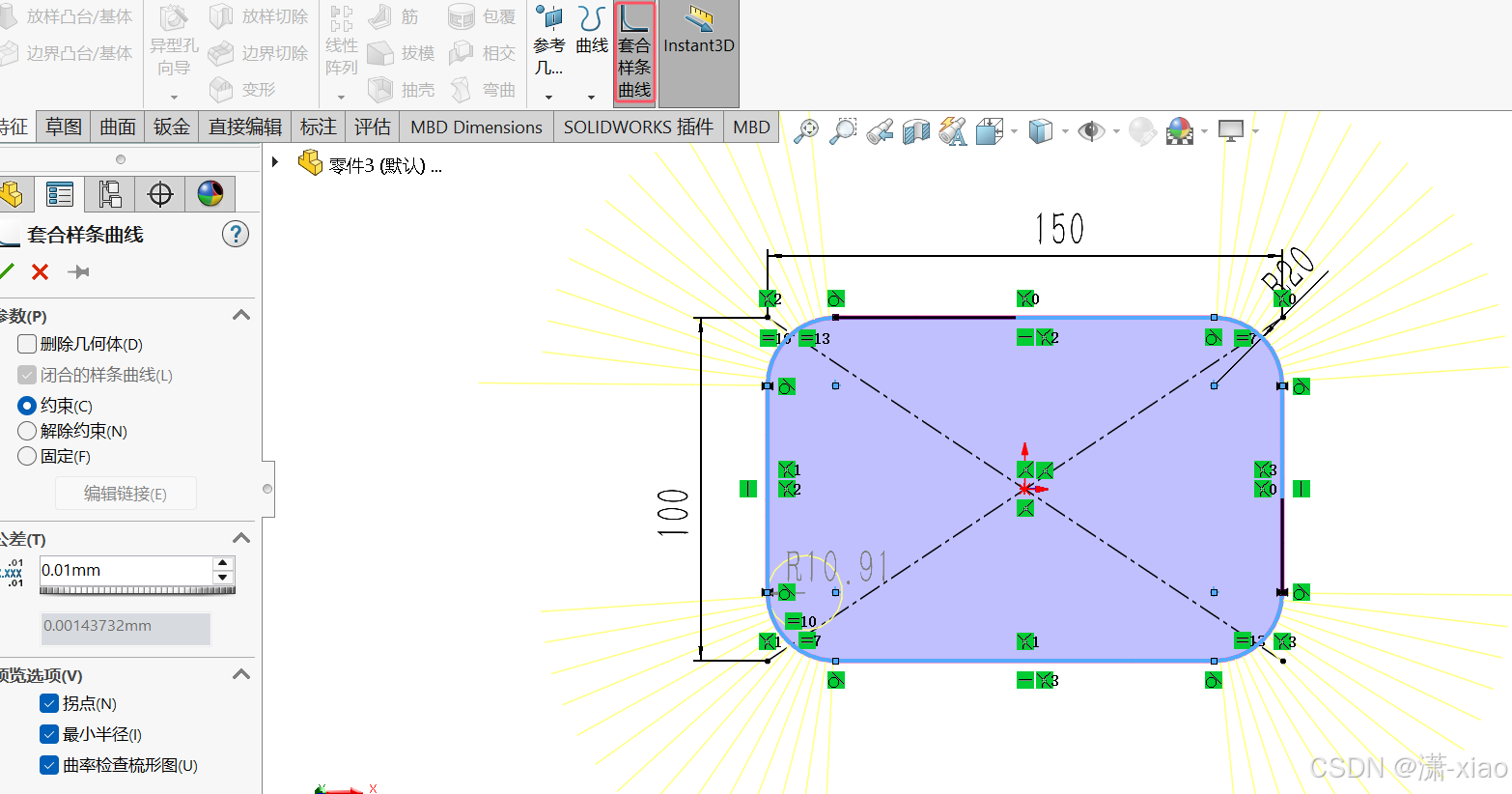The width and height of the screenshot is (1512, 794).
Task: Switch to the 直接编辑 tab
Action: (x=245, y=127)
